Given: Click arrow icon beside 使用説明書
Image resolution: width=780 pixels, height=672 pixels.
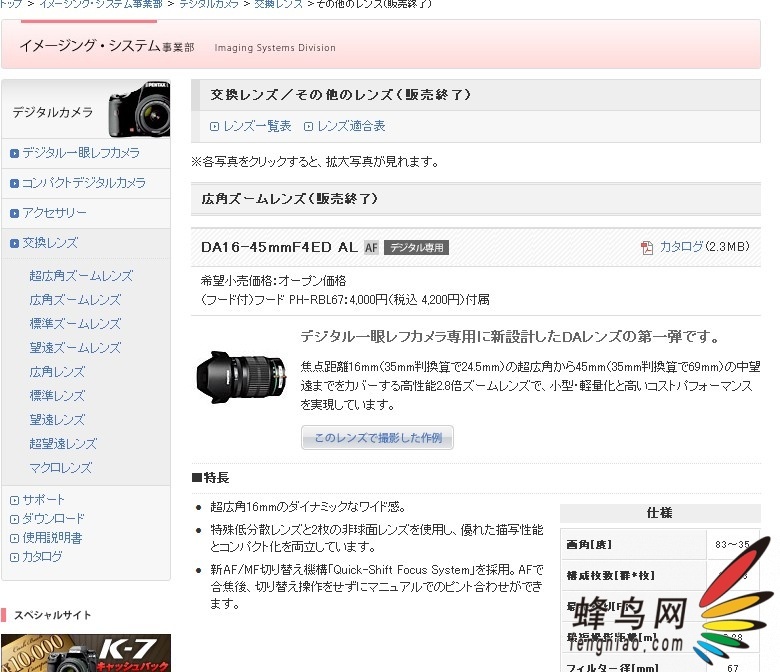Looking at the screenshot, I should [x=14, y=538].
